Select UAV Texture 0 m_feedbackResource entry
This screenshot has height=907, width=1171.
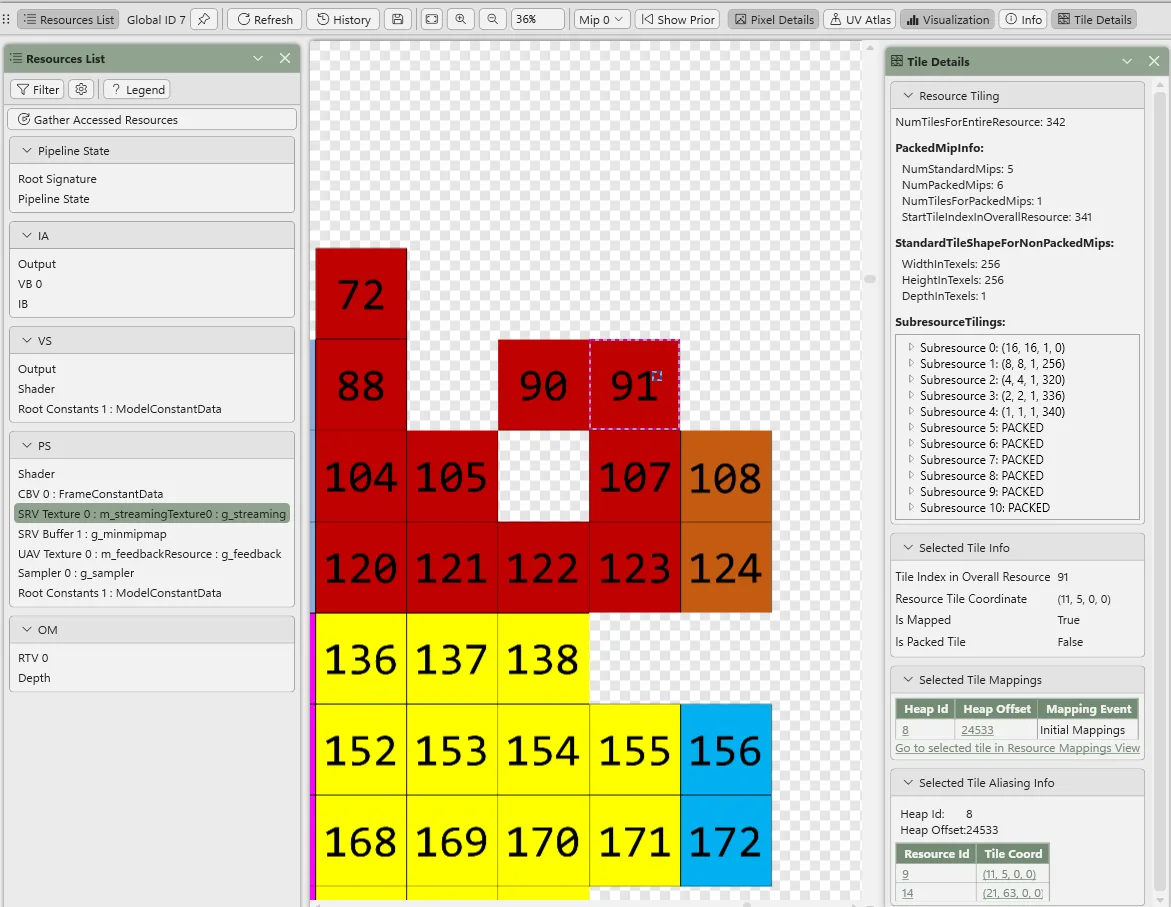tap(150, 554)
